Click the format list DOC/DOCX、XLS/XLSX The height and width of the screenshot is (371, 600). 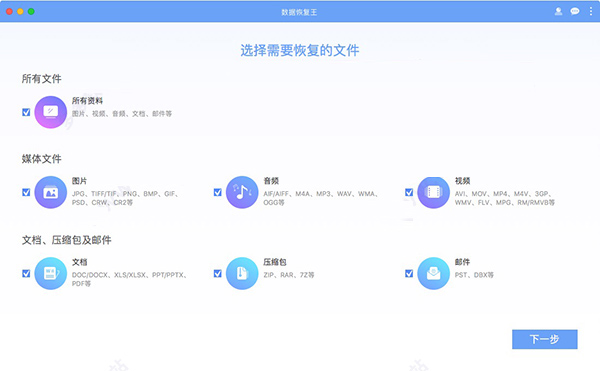point(129,279)
